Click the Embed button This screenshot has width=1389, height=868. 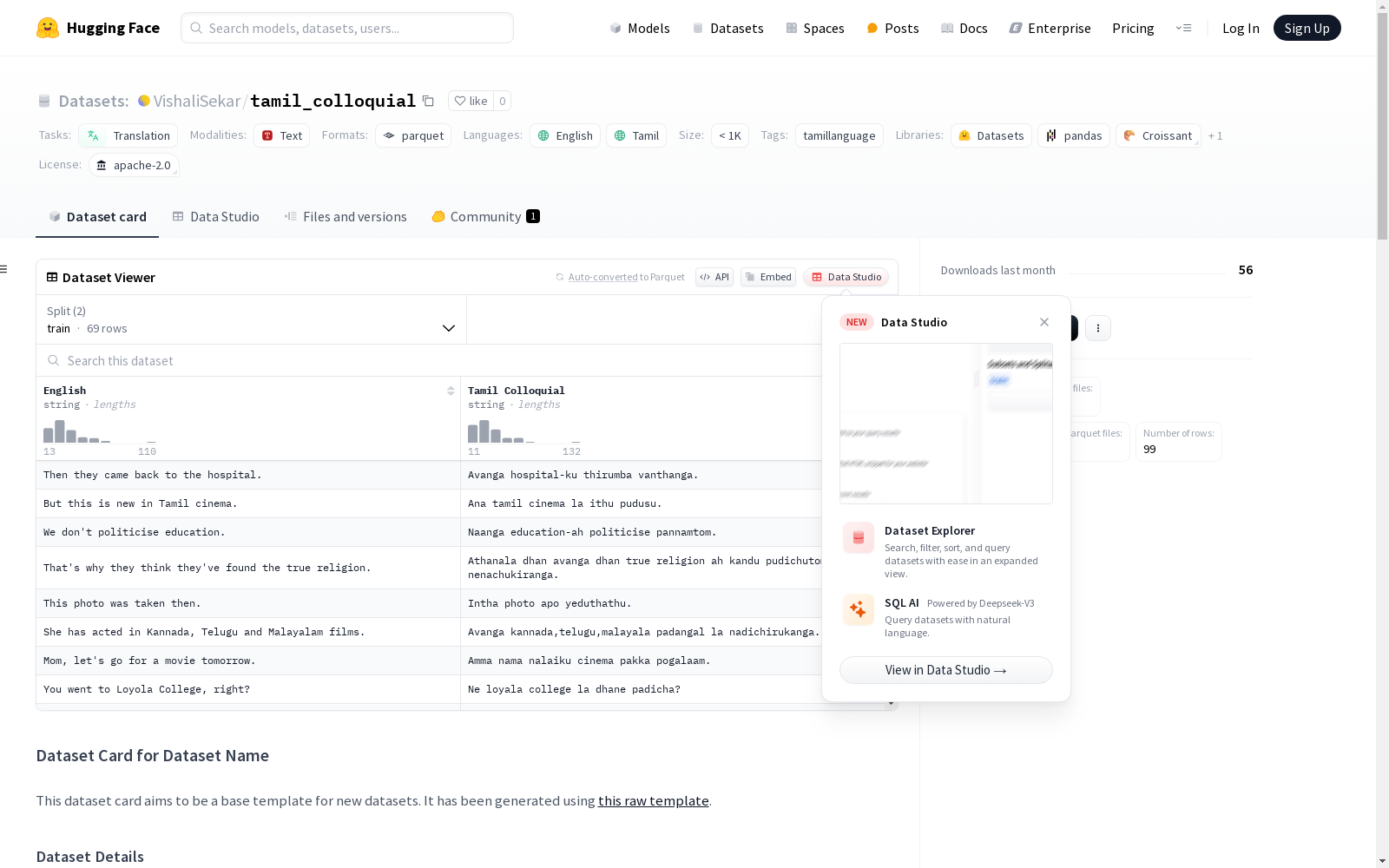tap(768, 277)
